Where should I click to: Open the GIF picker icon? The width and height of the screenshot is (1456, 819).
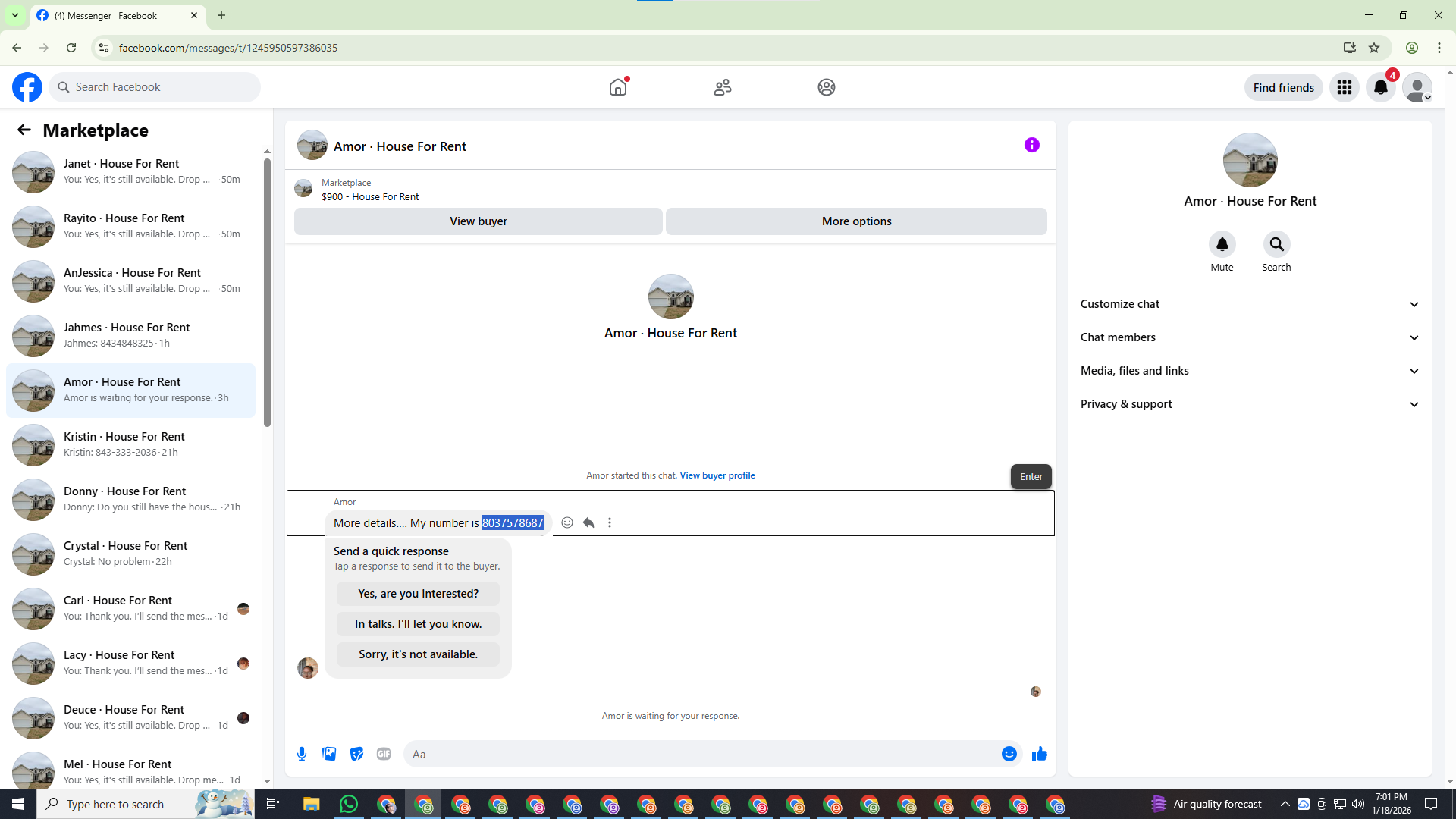click(384, 754)
